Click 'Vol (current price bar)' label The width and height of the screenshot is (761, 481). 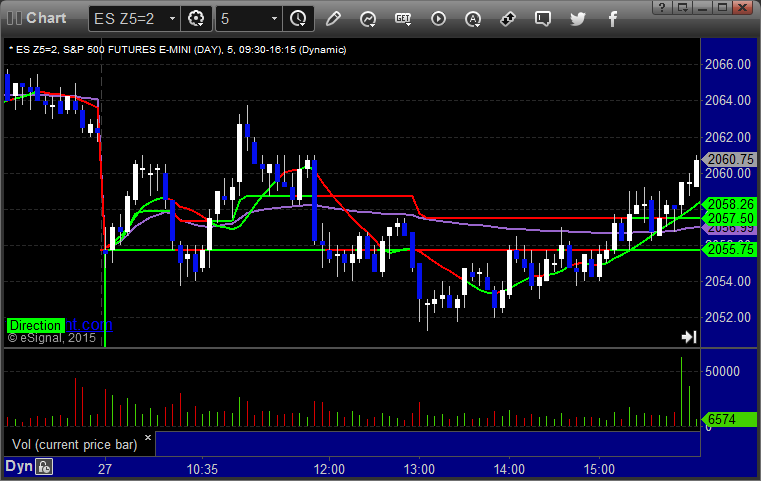tap(75, 445)
